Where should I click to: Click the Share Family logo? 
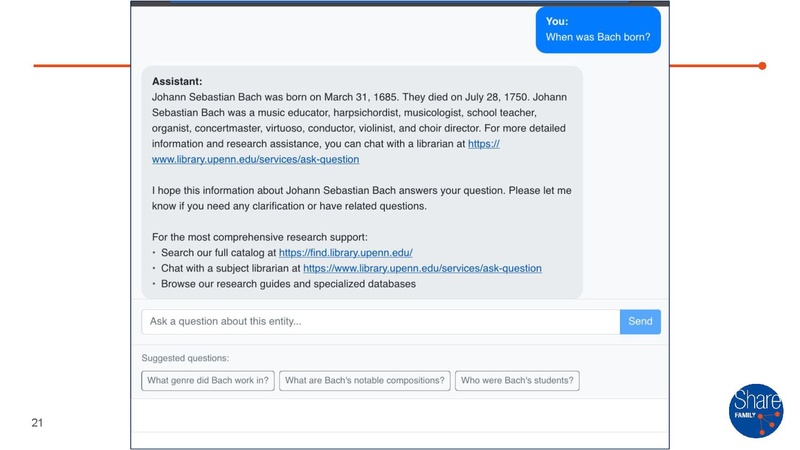click(756, 410)
